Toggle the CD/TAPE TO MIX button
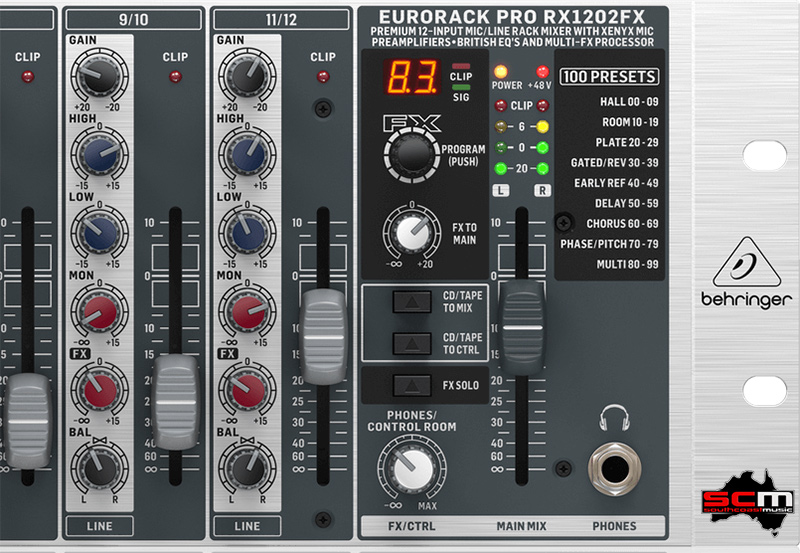The width and height of the screenshot is (800, 553). pyautogui.click(x=412, y=301)
